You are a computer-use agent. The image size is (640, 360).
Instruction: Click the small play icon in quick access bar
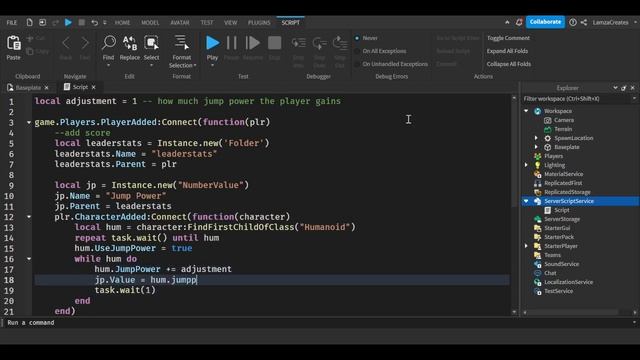tap(68, 22)
